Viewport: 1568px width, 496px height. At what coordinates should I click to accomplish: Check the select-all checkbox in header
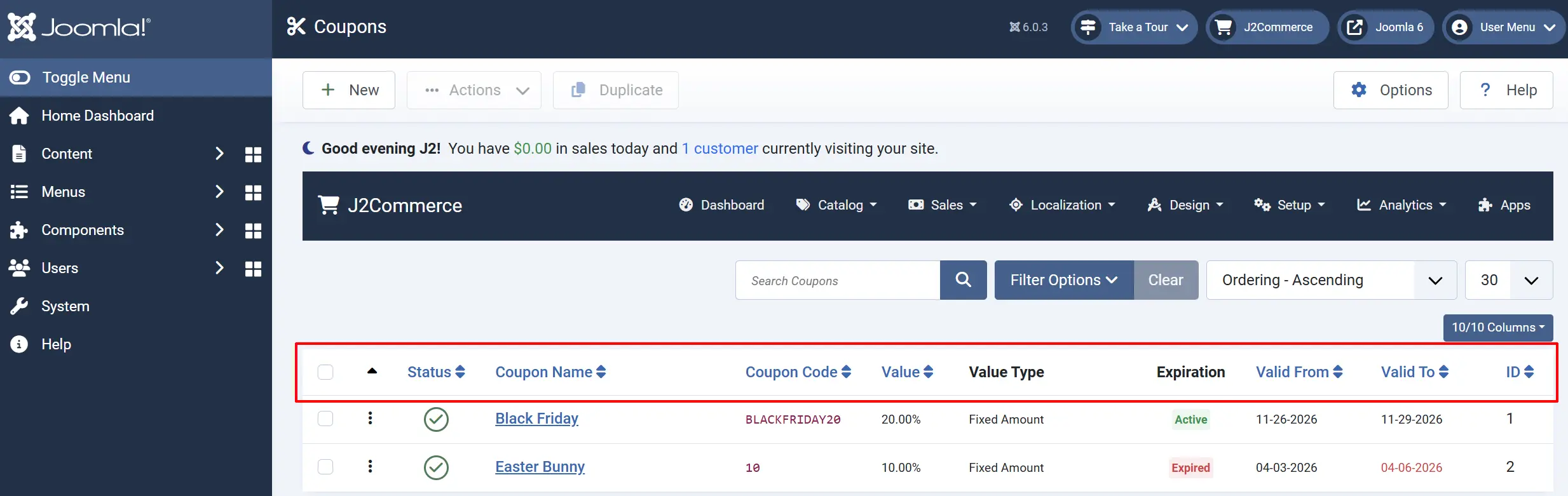325,372
